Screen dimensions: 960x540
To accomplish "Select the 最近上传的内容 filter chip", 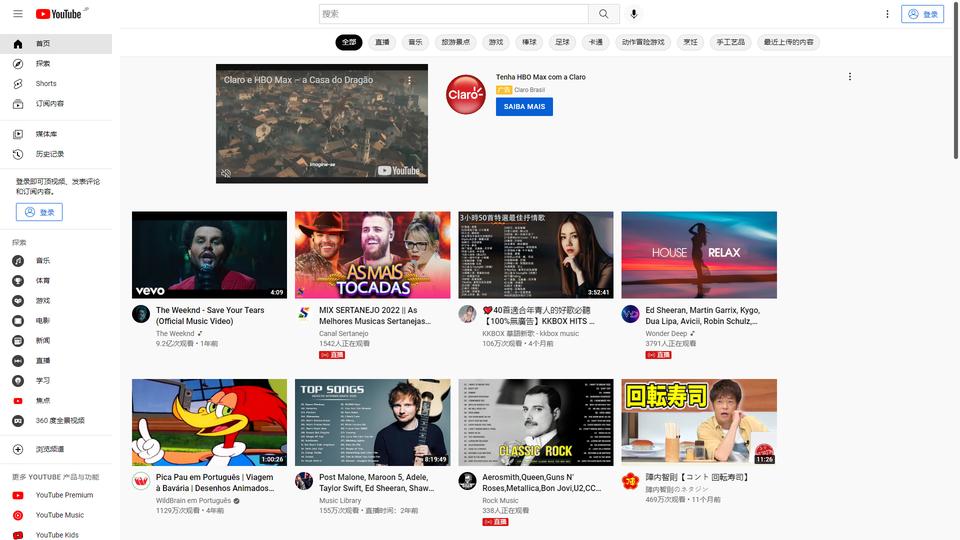I will point(789,42).
